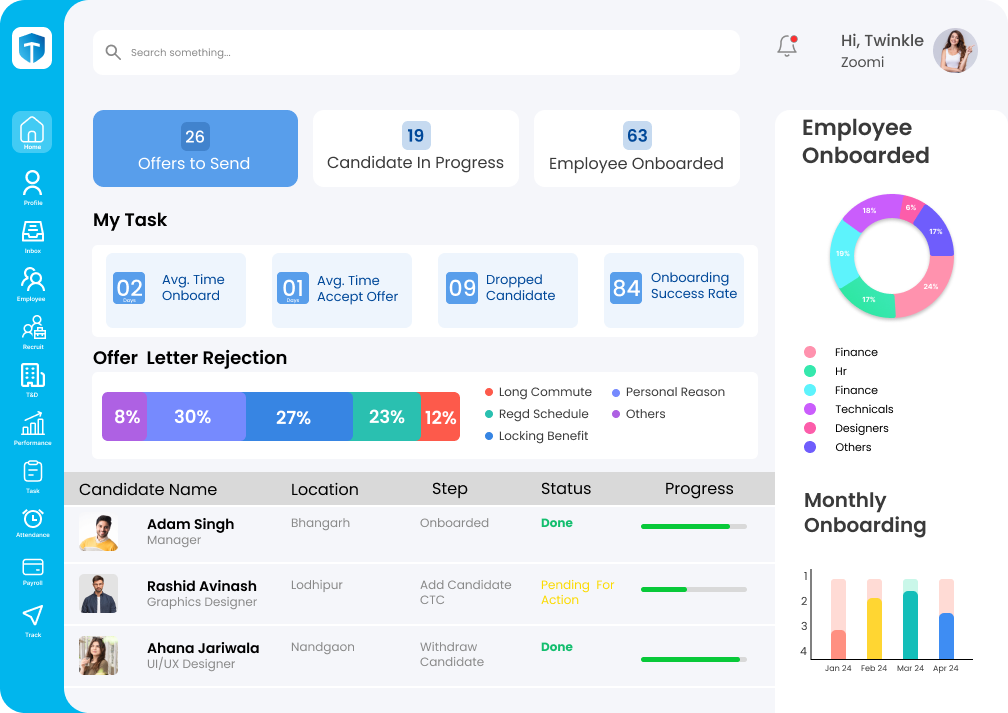Click the Track paper plane icon

coord(32,616)
